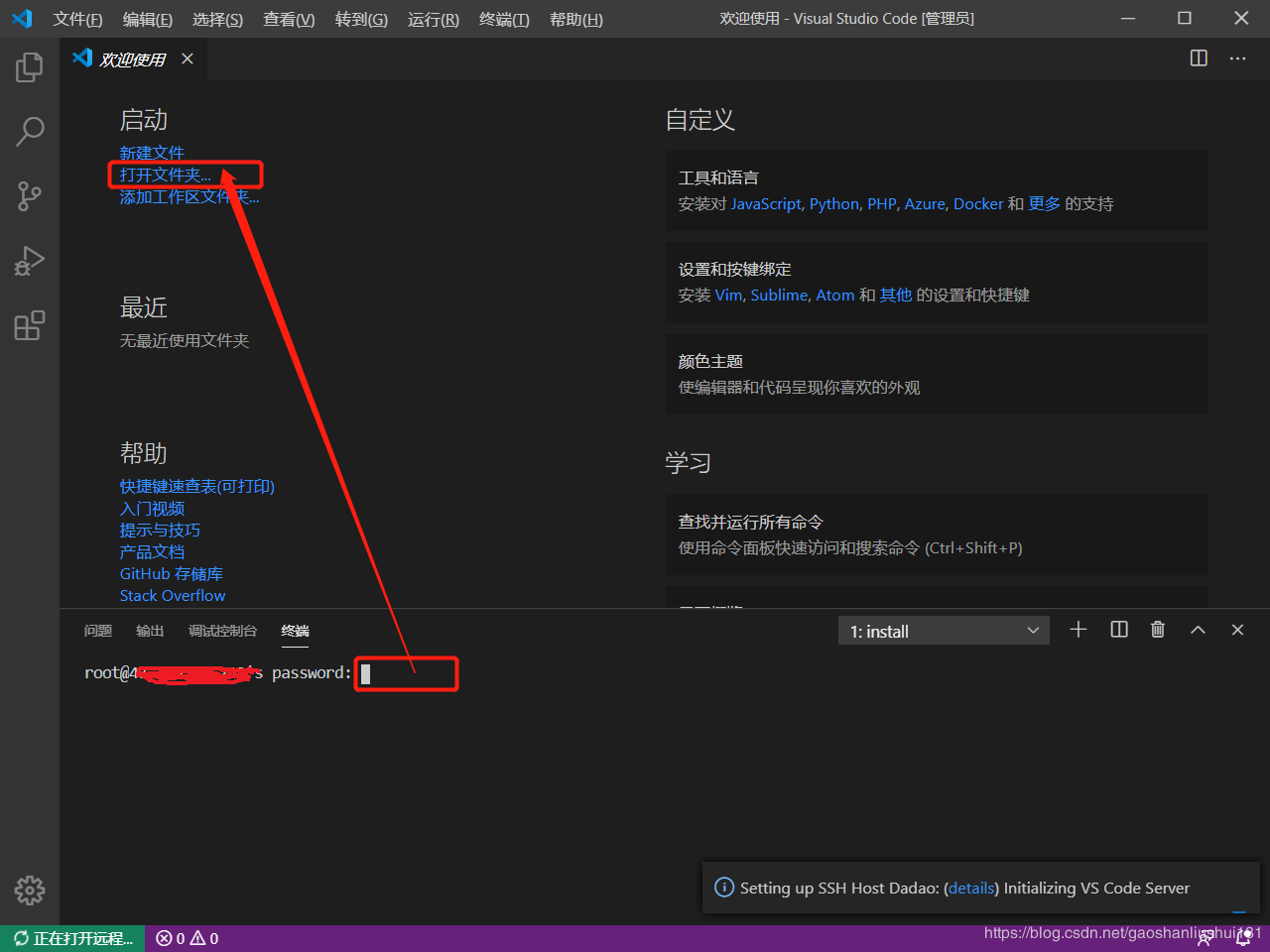The width and height of the screenshot is (1270, 952).
Task: Split the editor to the right
Action: pos(1199,59)
